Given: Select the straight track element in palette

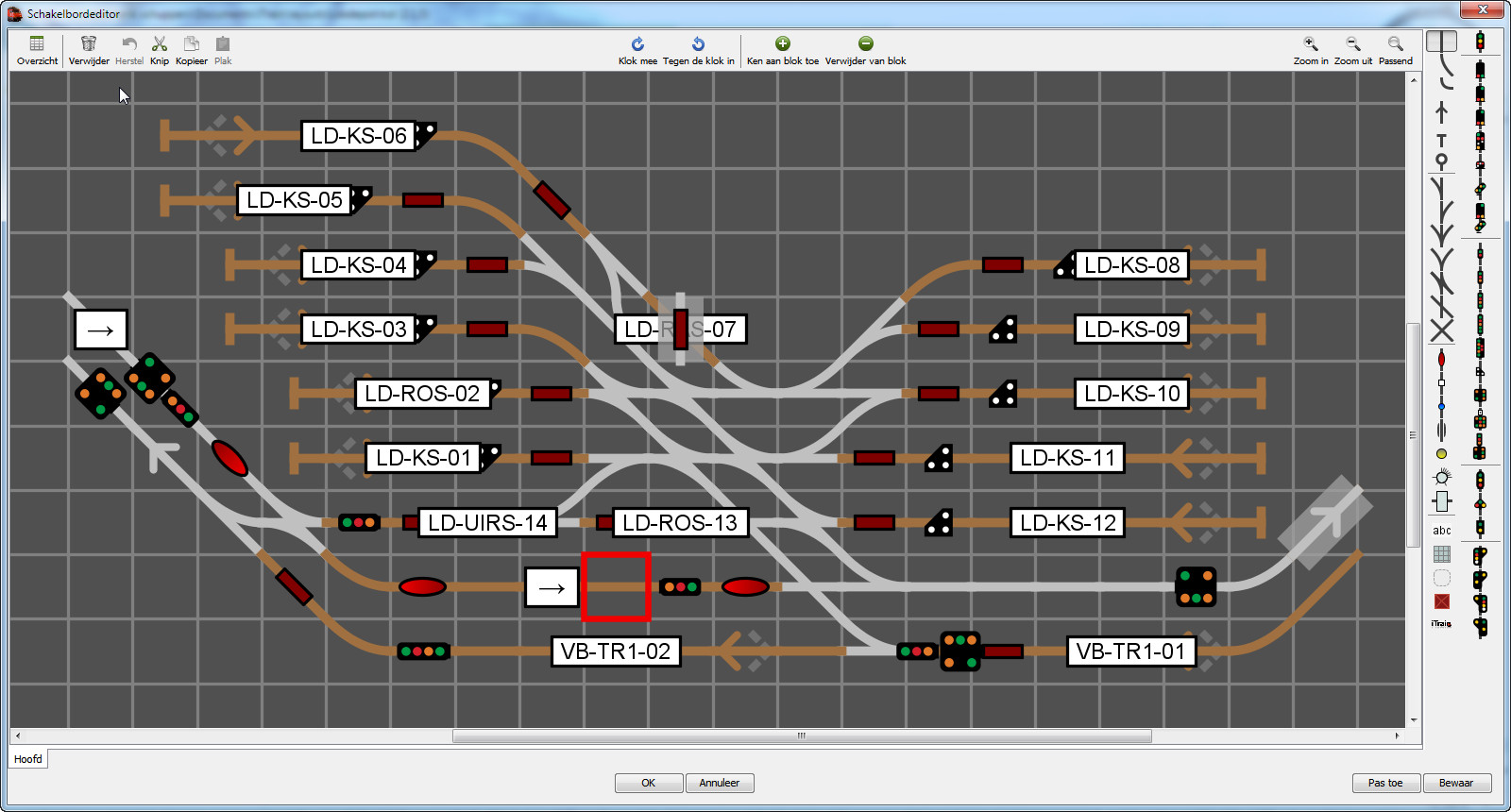Looking at the screenshot, I should point(1441,42).
